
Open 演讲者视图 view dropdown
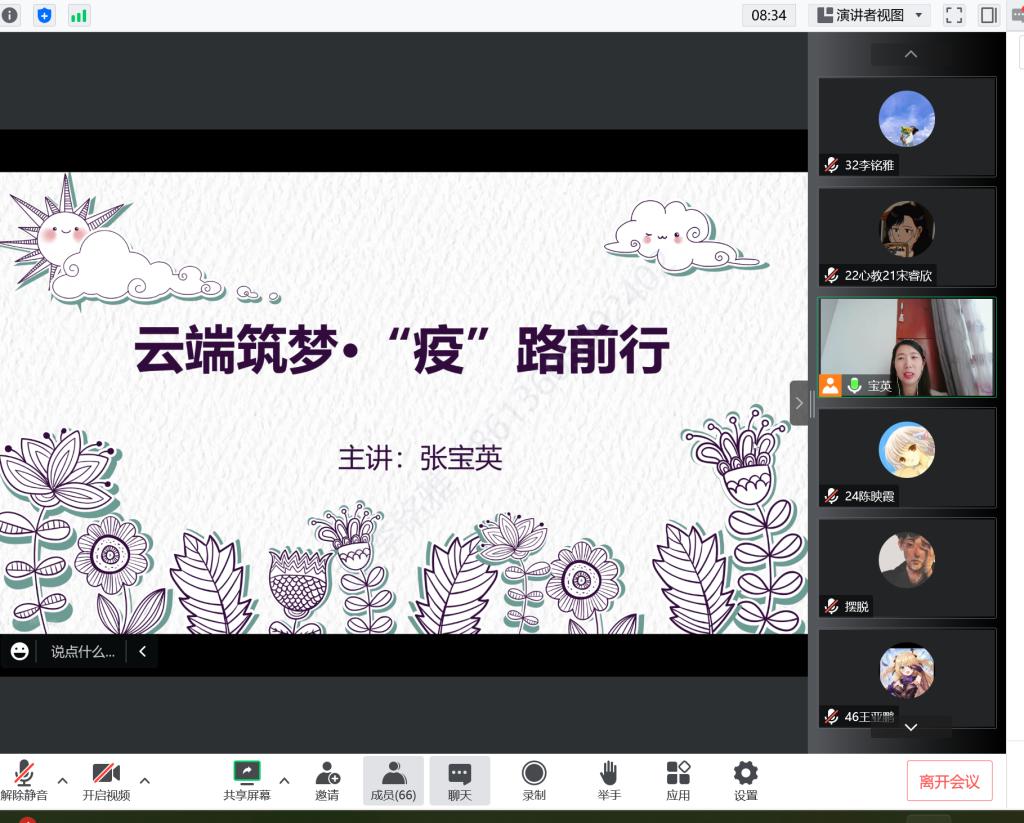869,15
